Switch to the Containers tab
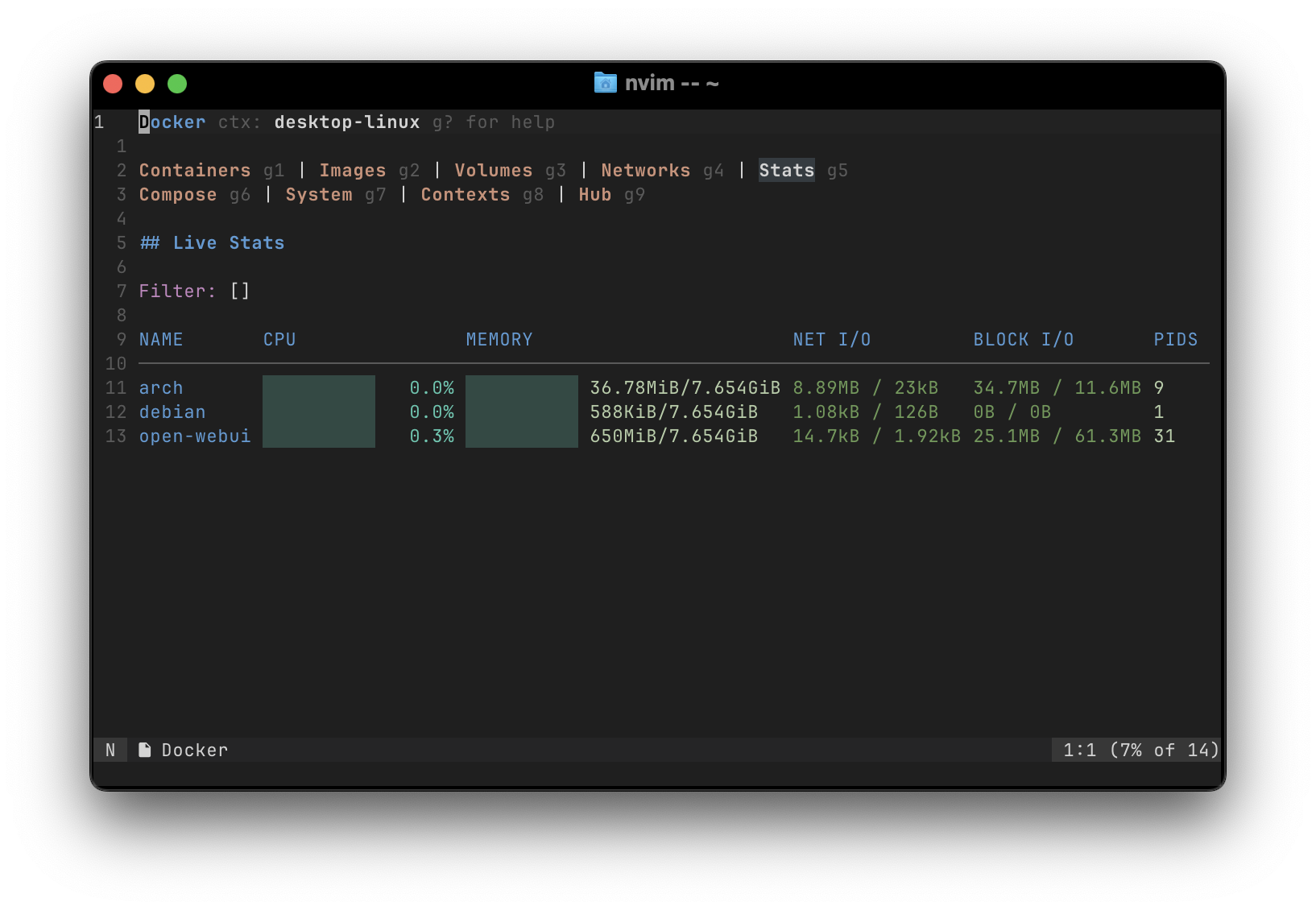This screenshot has width=1316, height=910. pos(195,171)
